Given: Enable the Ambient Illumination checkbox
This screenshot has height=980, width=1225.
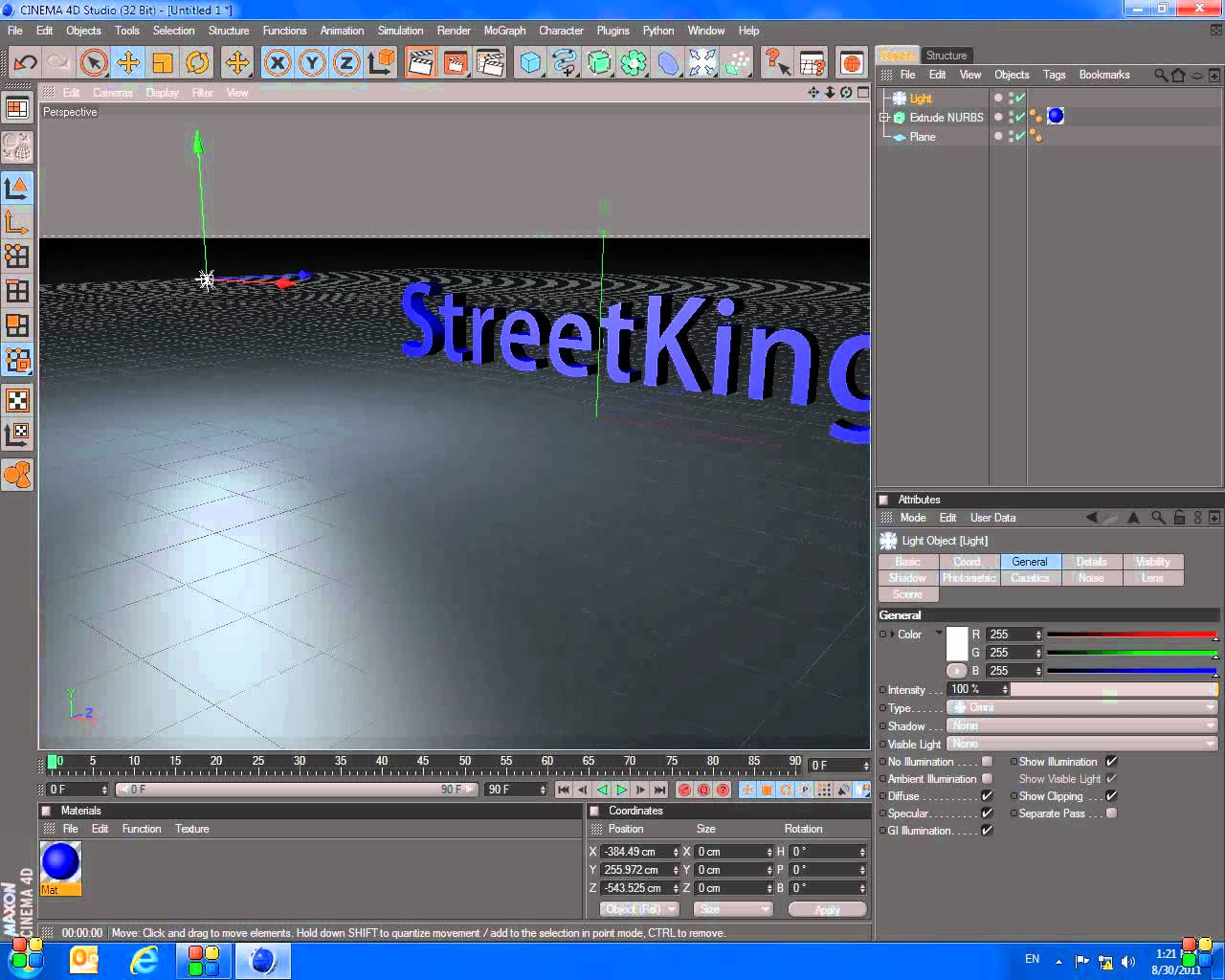Looking at the screenshot, I should pos(987,779).
